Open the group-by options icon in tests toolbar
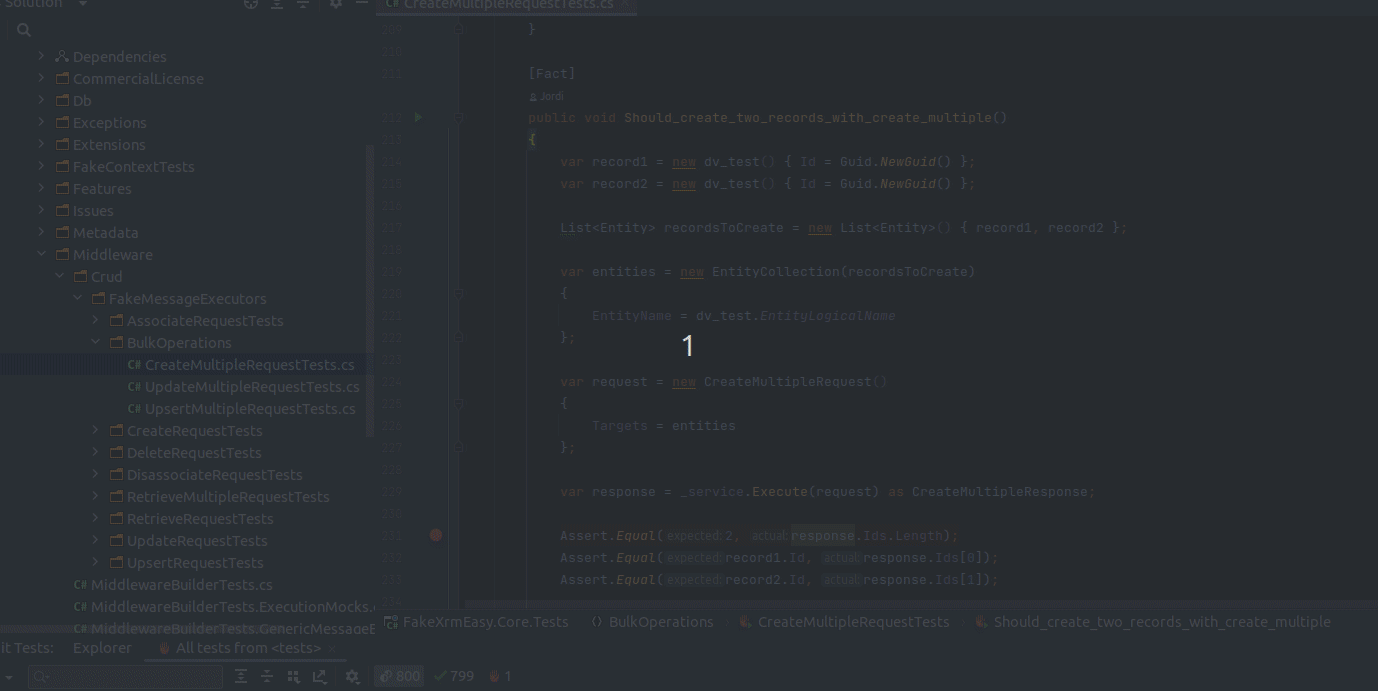This screenshot has width=1378, height=691. point(293,677)
